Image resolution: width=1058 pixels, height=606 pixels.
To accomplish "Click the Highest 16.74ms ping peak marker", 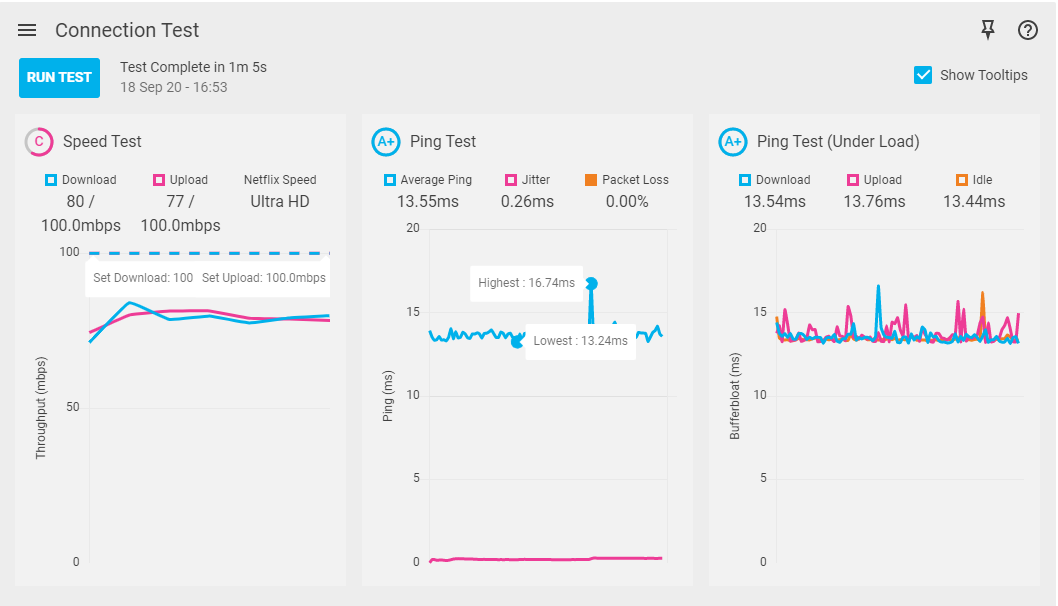I will (x=591, y=283).
